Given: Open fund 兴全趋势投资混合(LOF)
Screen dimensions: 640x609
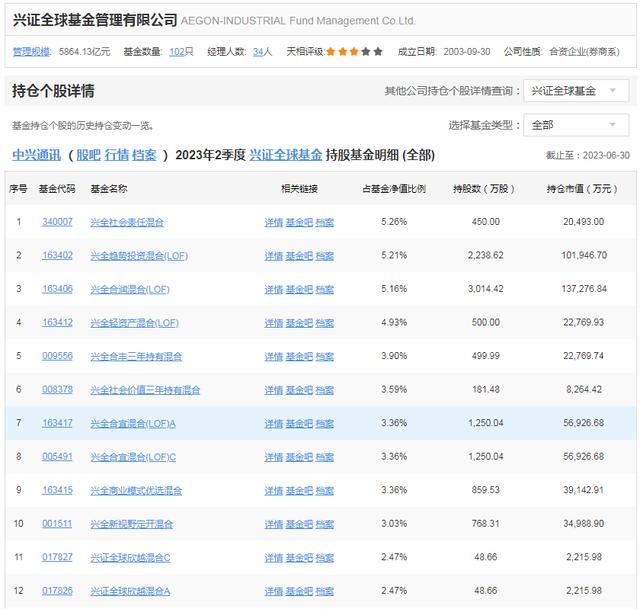Looking at the screenshot, I should pyautogui.click(x=139, y=256).
